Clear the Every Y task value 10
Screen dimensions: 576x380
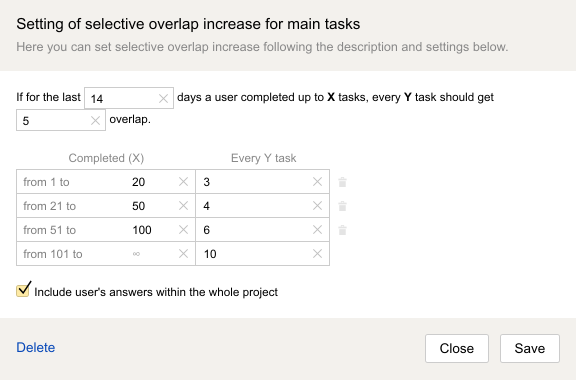317,254
